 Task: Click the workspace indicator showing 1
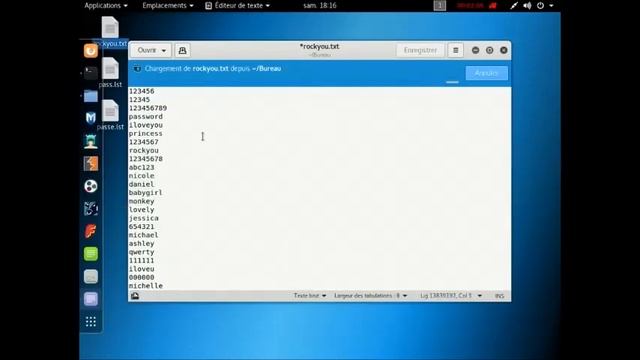pyautogui.click(x=440, y=5)
